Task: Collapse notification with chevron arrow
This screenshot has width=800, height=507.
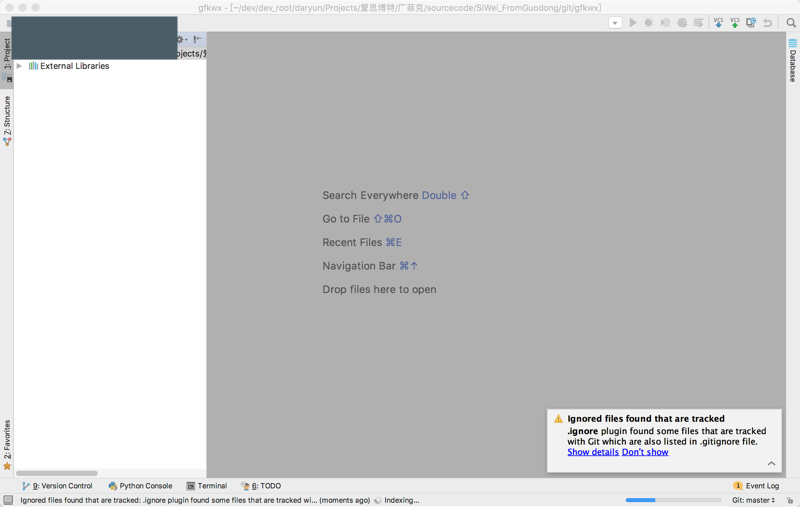Action: [x=771, y=463]
